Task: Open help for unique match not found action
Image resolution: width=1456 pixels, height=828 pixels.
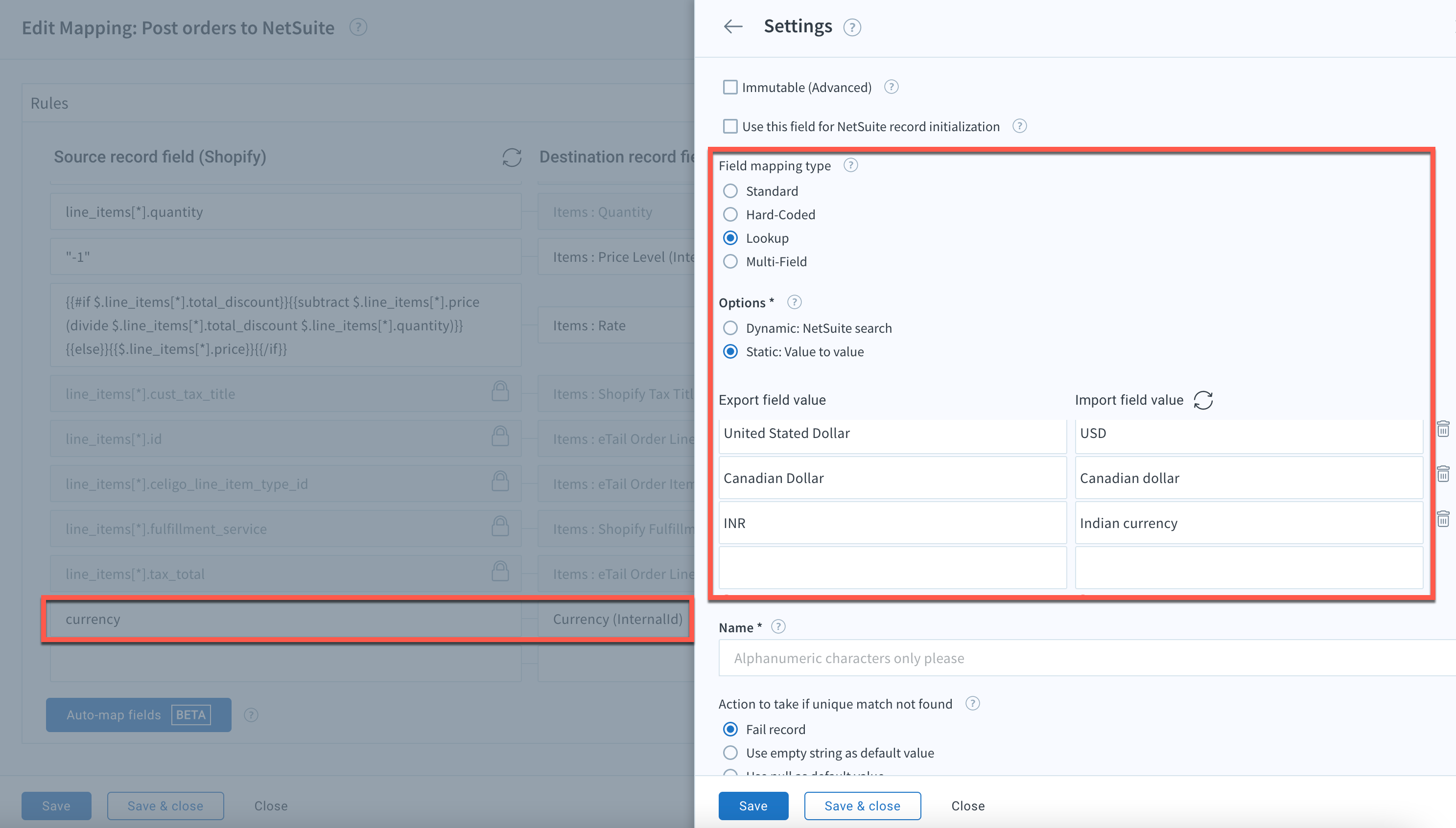Action: click(x=973, y=704)
